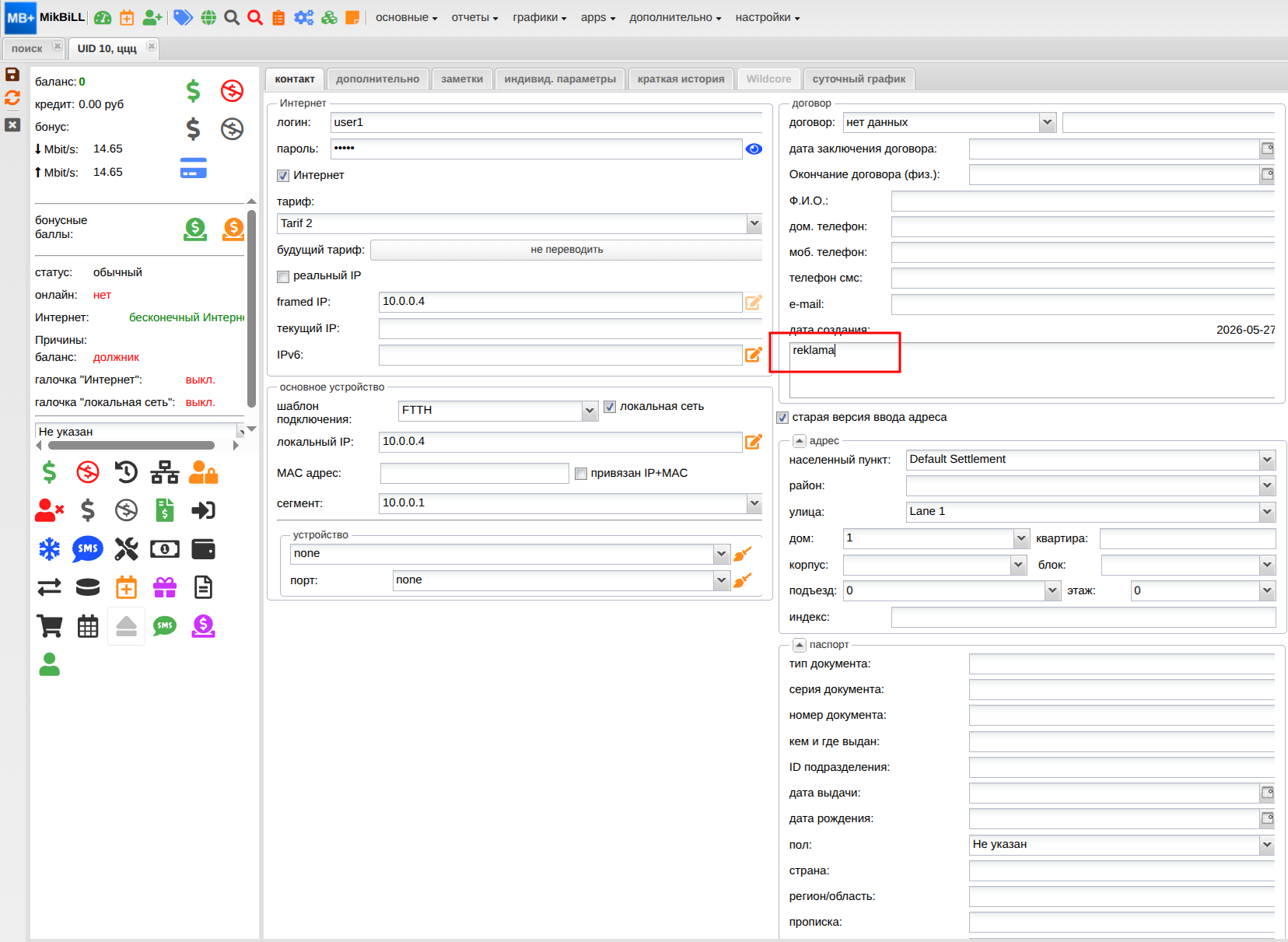The width and height of the screenshot is (1288, 942).
Task: Click the horizontal scrollbar in left panel
Action: point(131,446)
